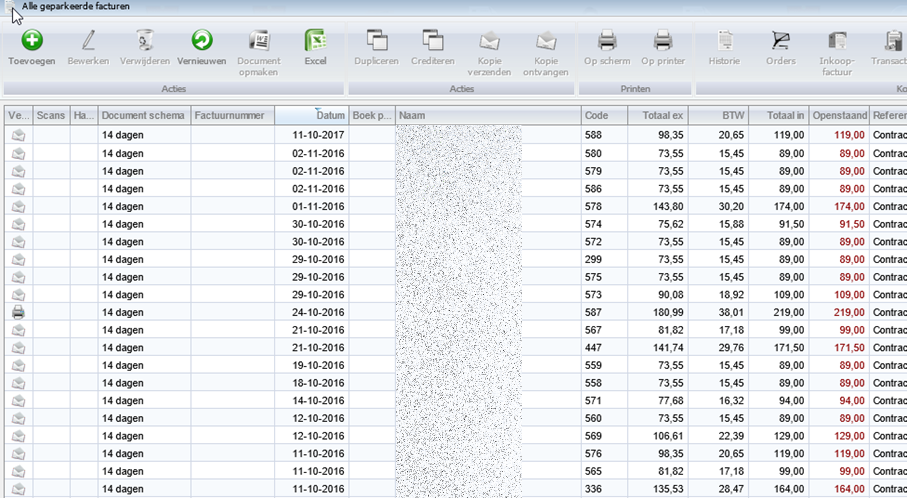Viewport: 907px width, 498px height.
Task: Click Kopie verzenden envelope icon
Action: click(x=489, y=42)
